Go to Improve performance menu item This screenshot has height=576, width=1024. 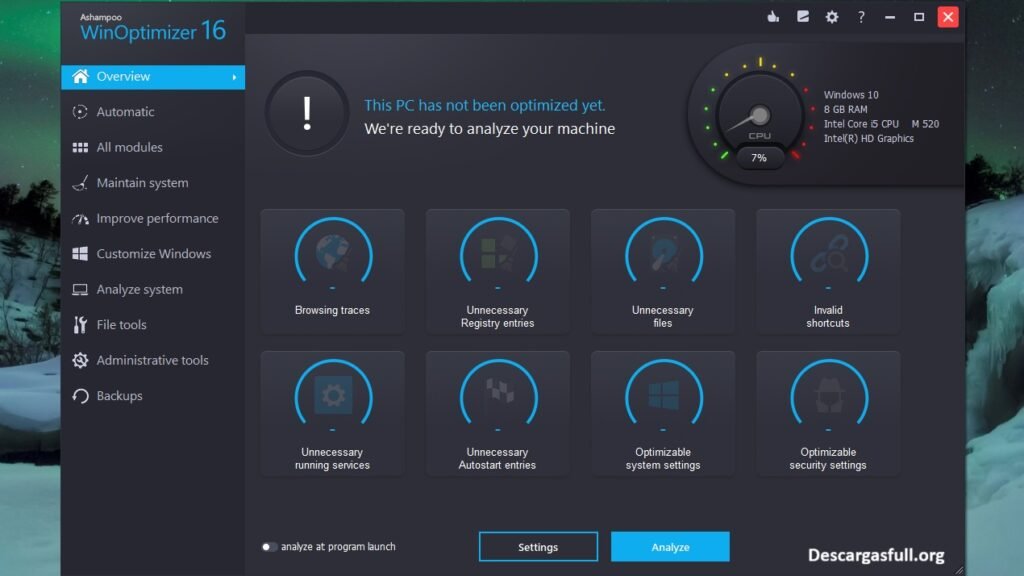click(x=157, y=219)
